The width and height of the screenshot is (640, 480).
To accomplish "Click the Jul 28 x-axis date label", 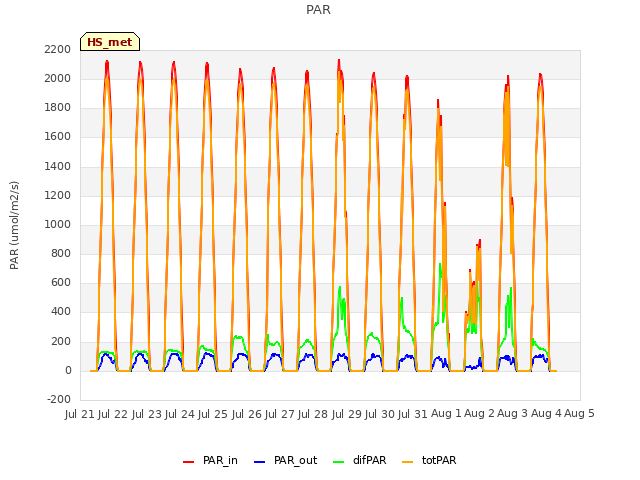I will tap(313, 414).
